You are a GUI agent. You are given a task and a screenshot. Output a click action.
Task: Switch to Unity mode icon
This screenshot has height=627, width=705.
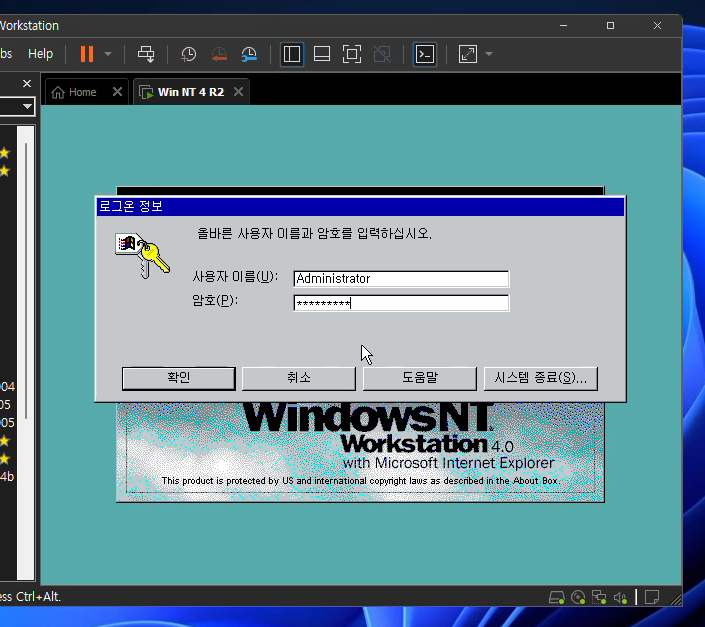[382, 54]
